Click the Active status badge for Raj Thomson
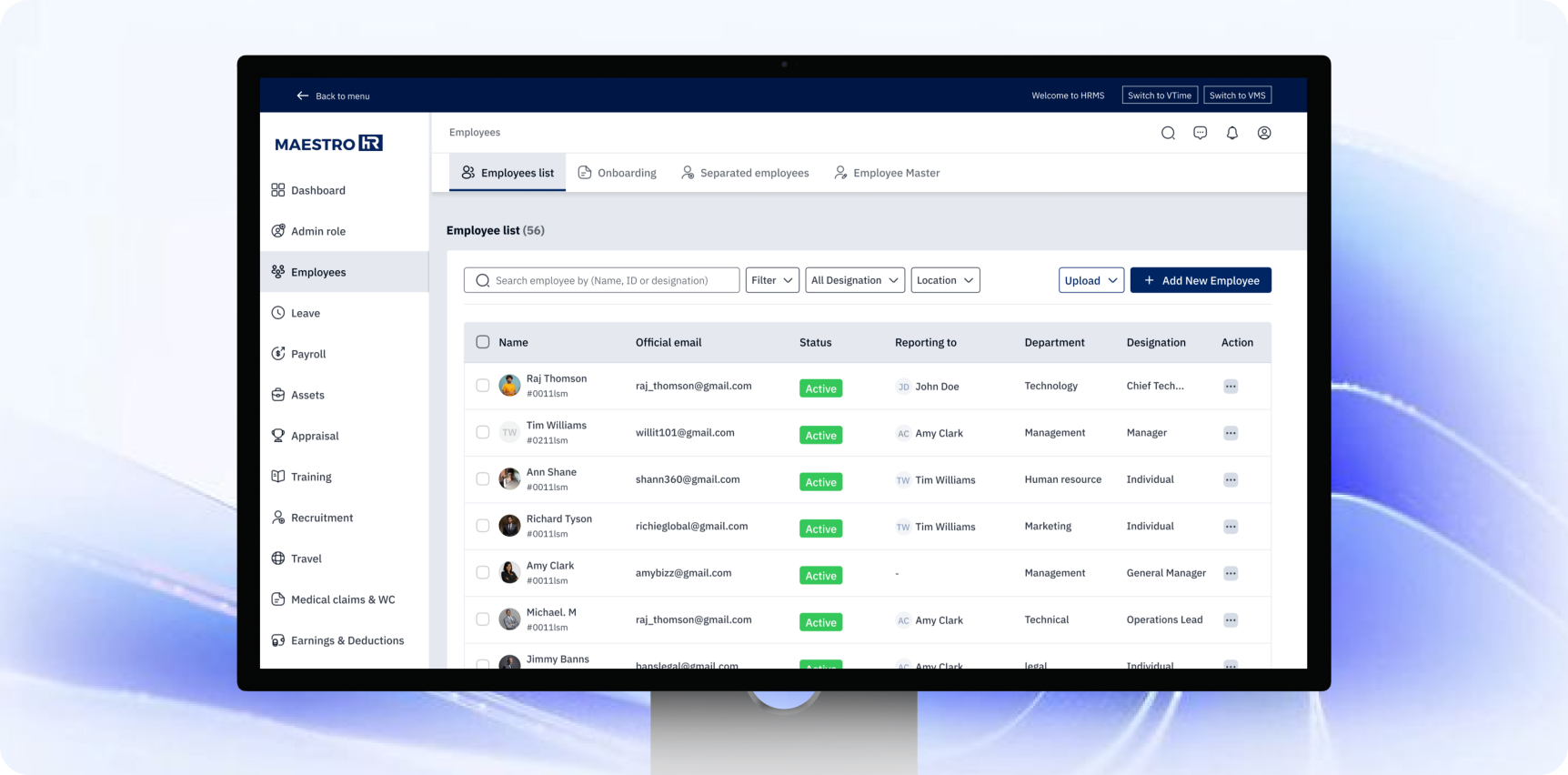This screenshot has height=775, width=1568. click(821, 388)
